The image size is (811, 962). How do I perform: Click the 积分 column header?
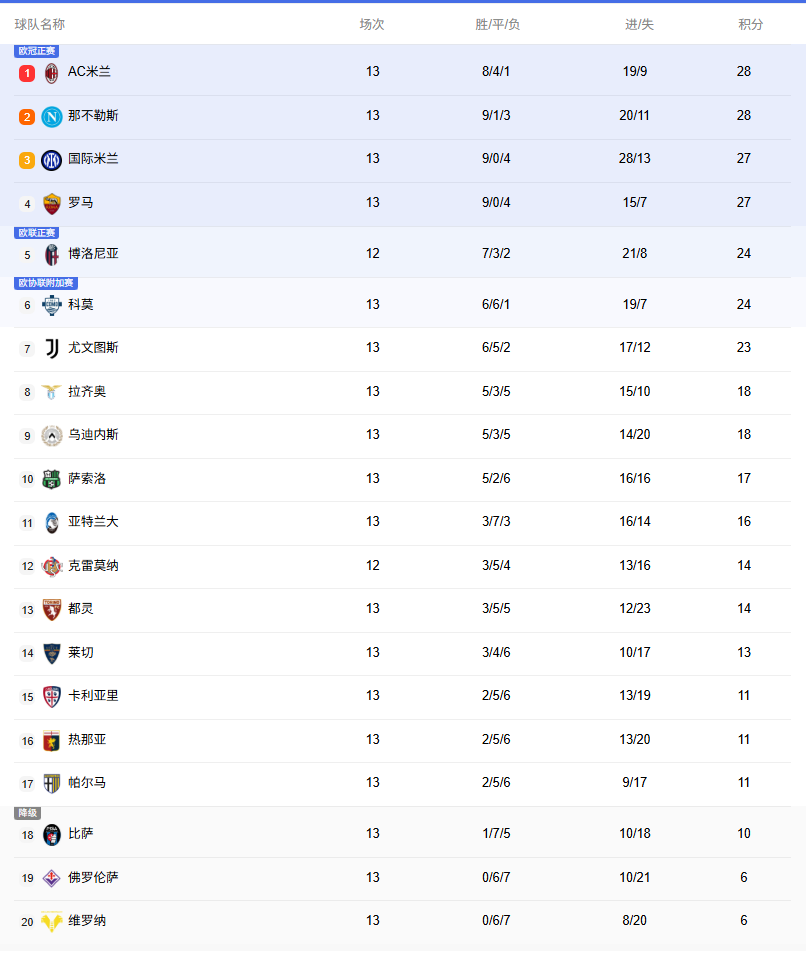tap(750, 24)
